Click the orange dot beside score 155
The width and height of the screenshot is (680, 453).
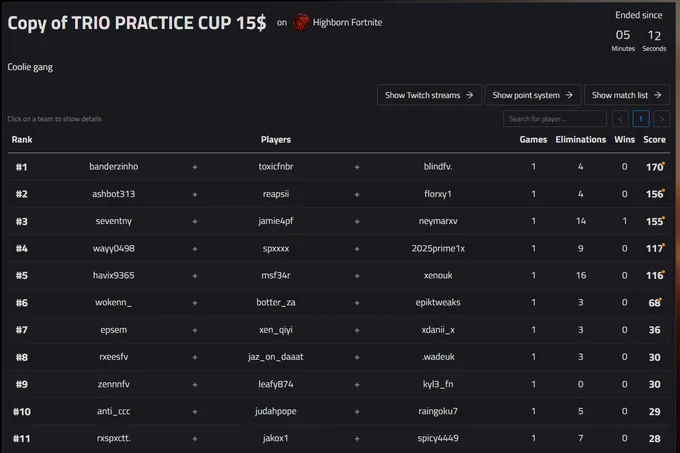click(x=664, y=218)
